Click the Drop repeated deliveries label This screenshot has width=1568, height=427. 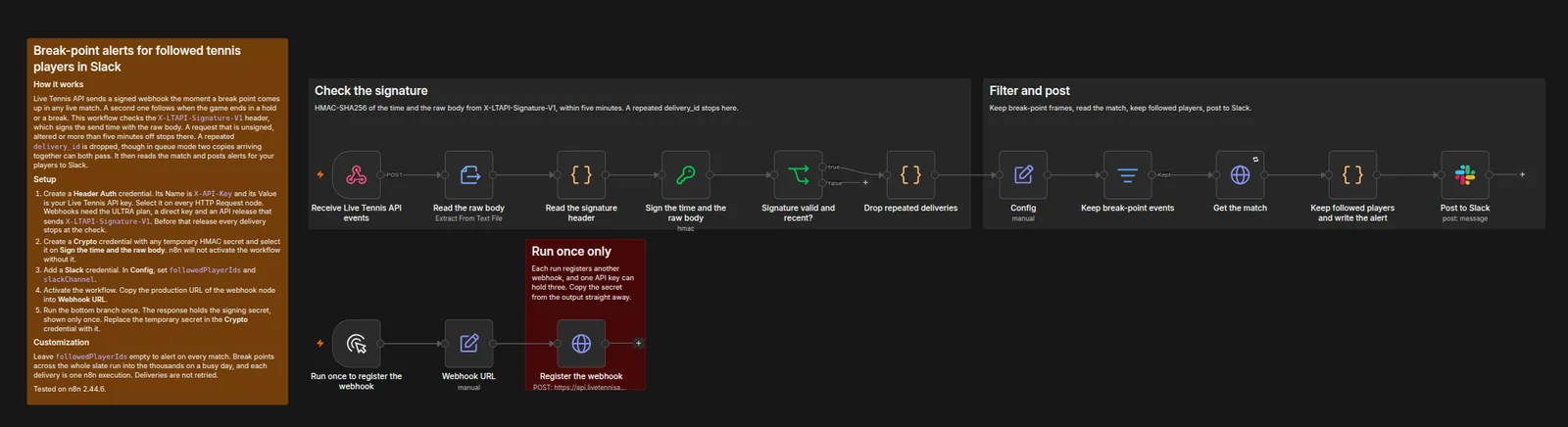pyautogui.click(x=910, y=208)
